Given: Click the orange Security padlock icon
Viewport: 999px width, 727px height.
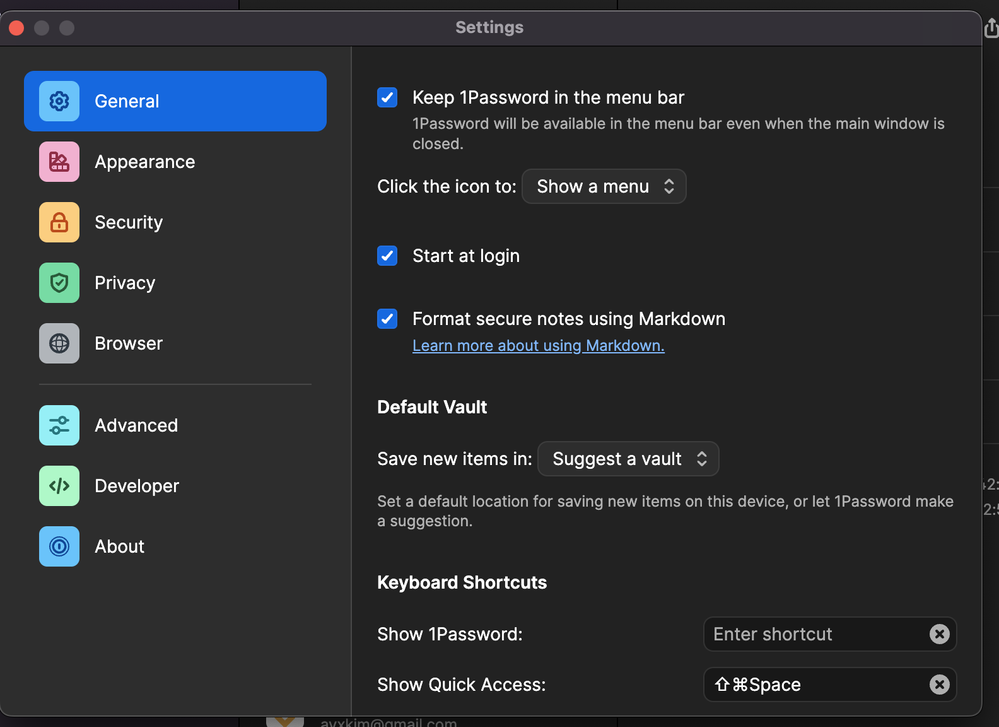Looking at the screenshot, I should [x=59, y=222].
